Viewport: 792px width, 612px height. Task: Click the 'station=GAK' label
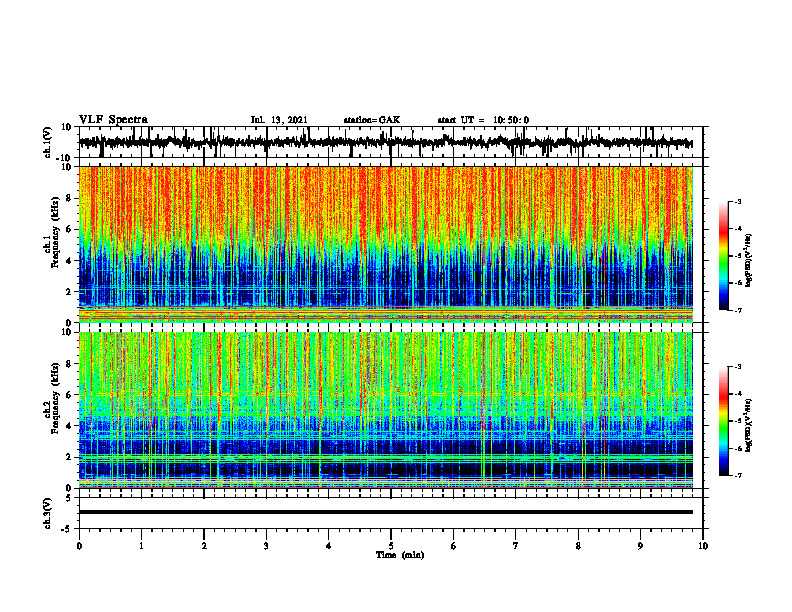pos(372,120)
